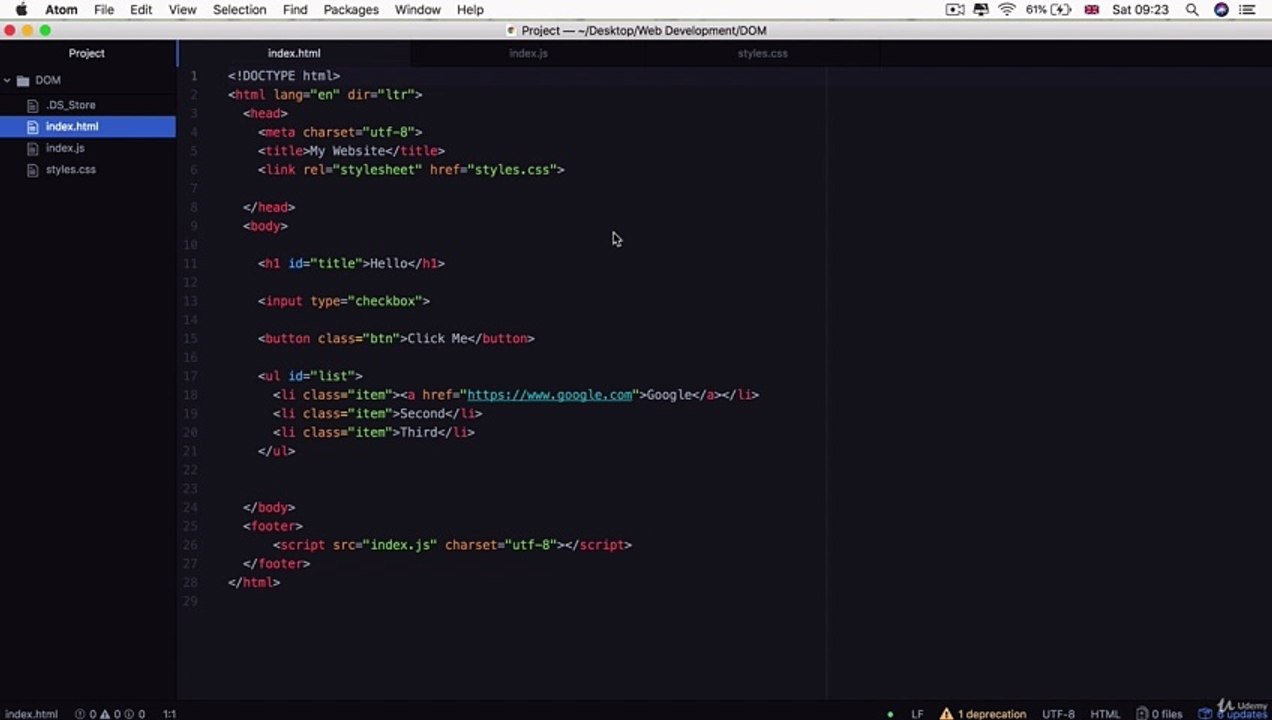Open Spotlight search magnifier
1272x720 pixels.
pos(1192,10)
